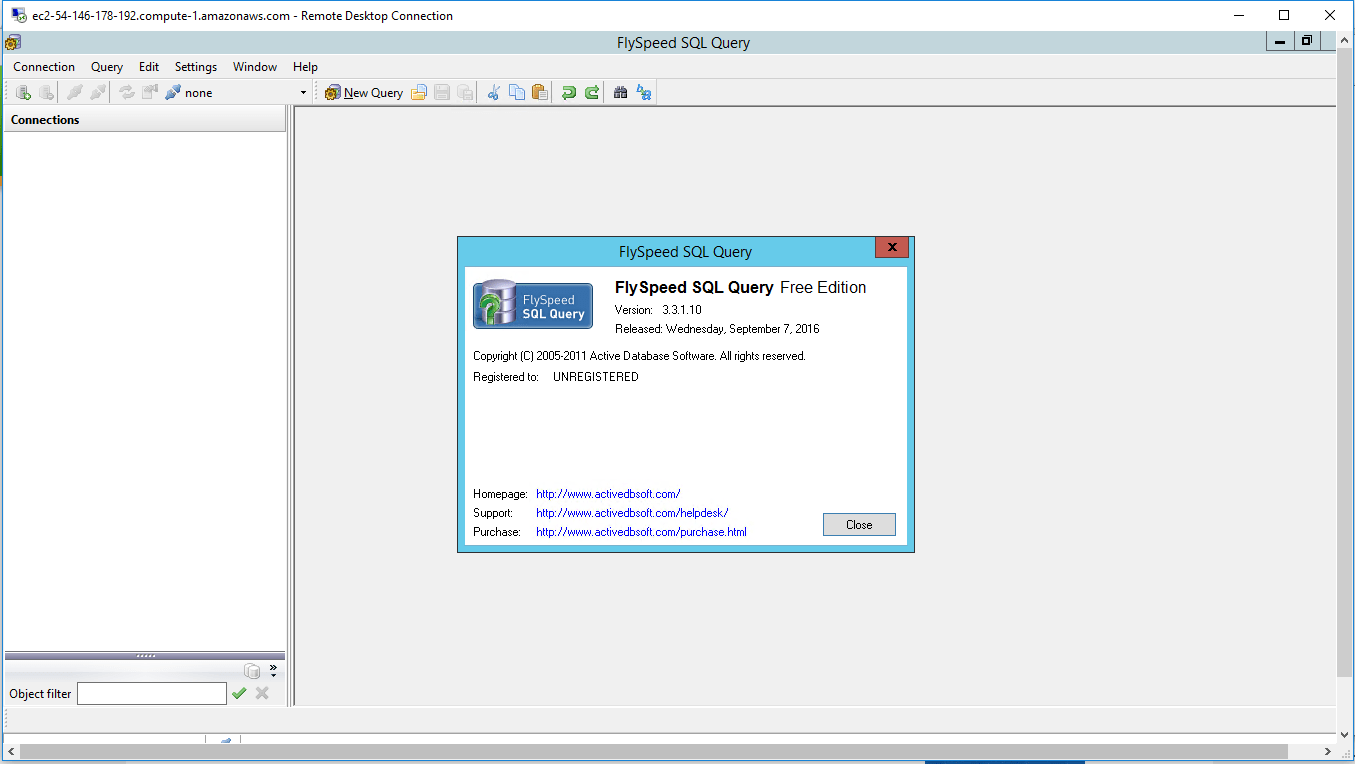Expand the 'none' connection dropdown

[x=303, y=93]
